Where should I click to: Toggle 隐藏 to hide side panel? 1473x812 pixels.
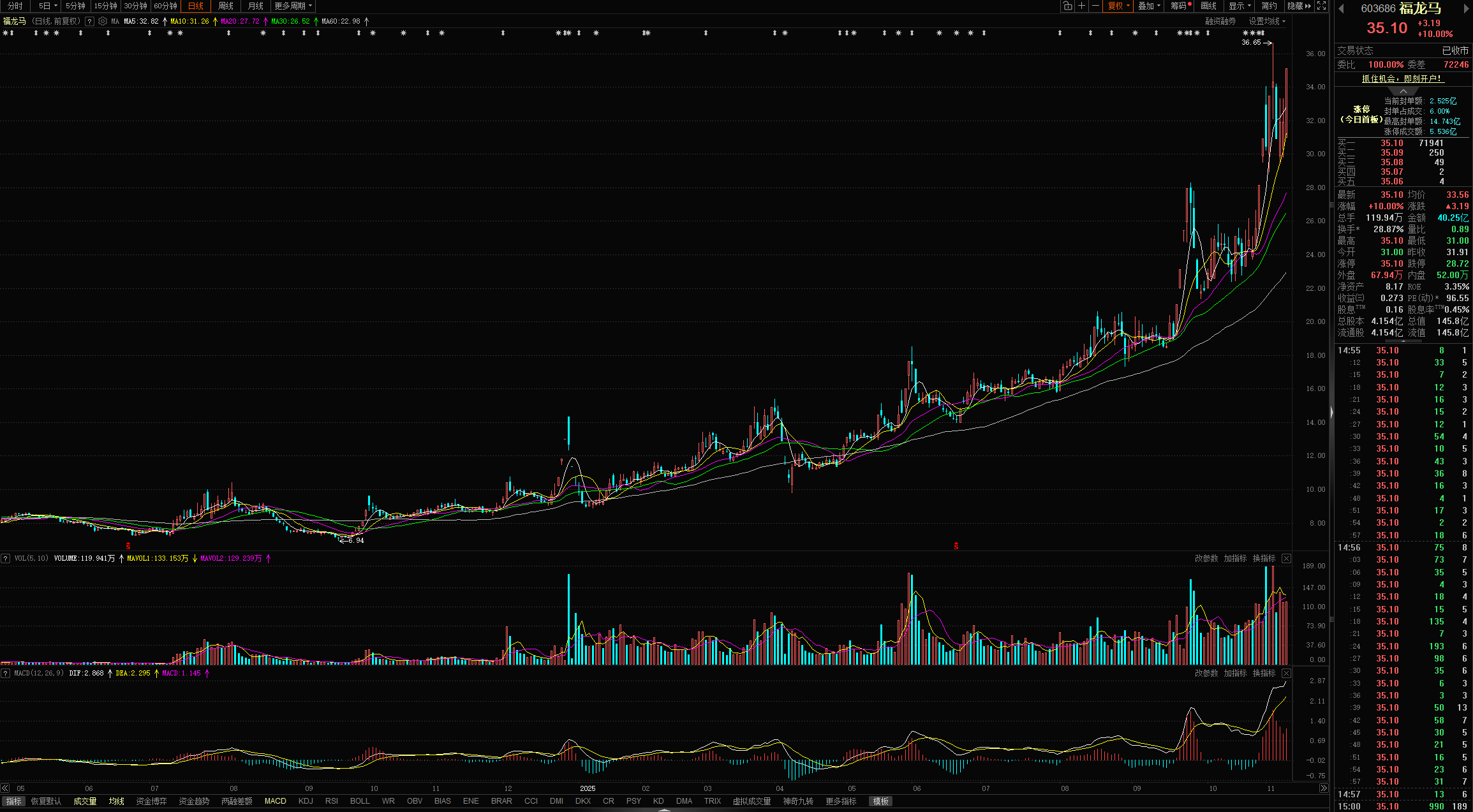tap(1298, 6)
